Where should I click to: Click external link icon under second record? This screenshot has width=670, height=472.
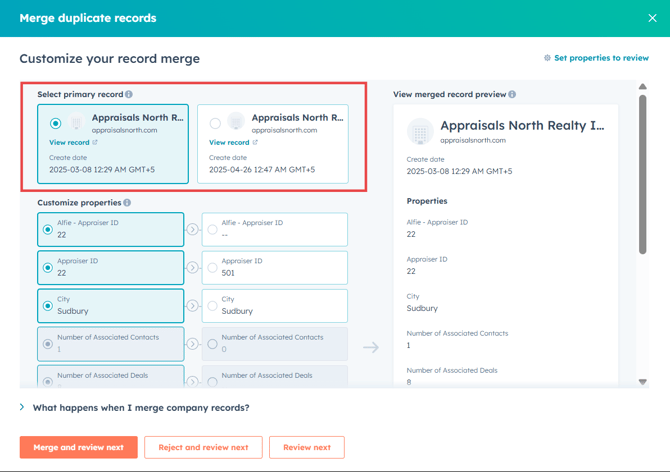[x=255, y=143]
